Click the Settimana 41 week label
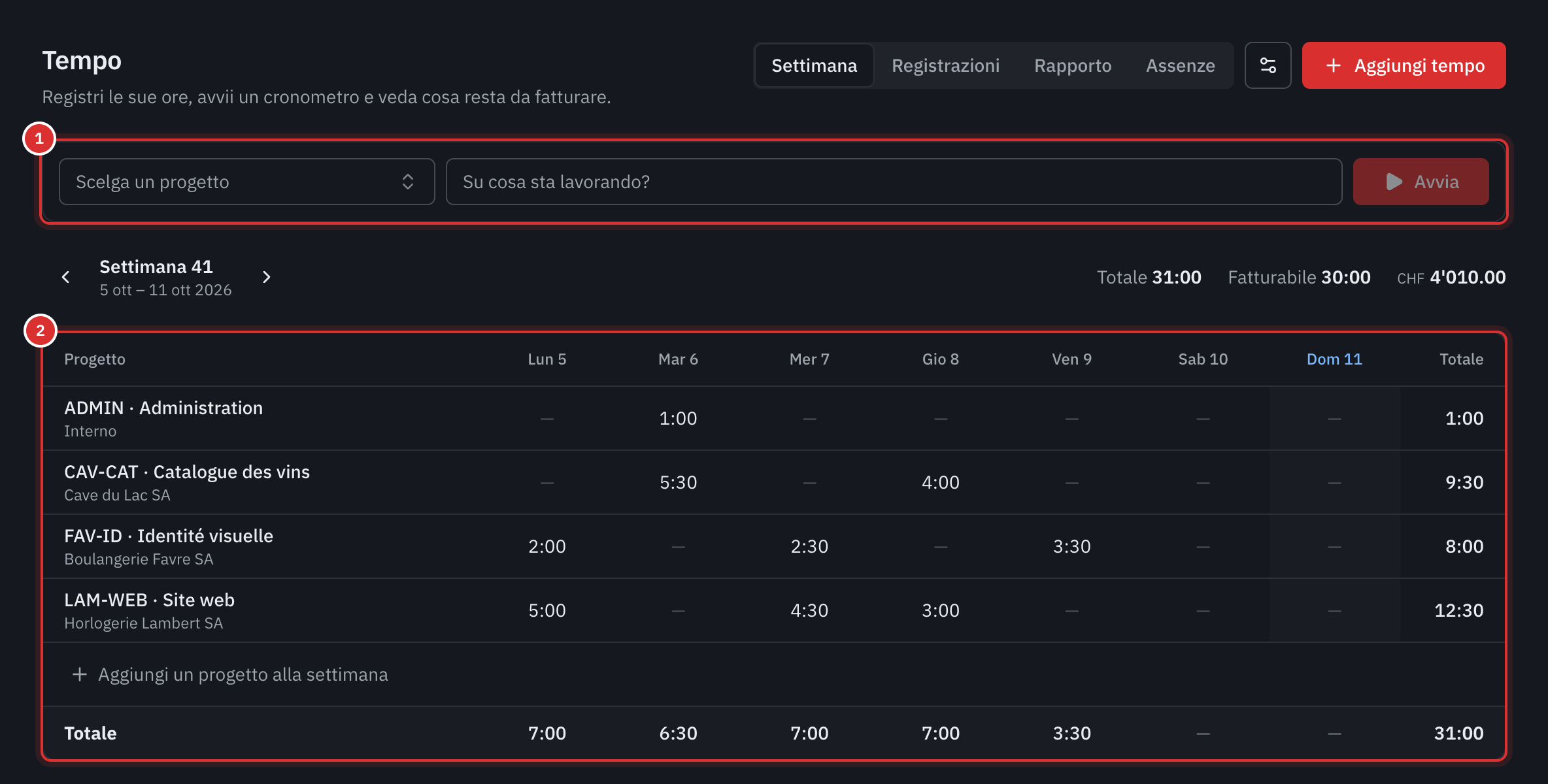This screenshot has height=784, width=1548. [x=156, y=267]
